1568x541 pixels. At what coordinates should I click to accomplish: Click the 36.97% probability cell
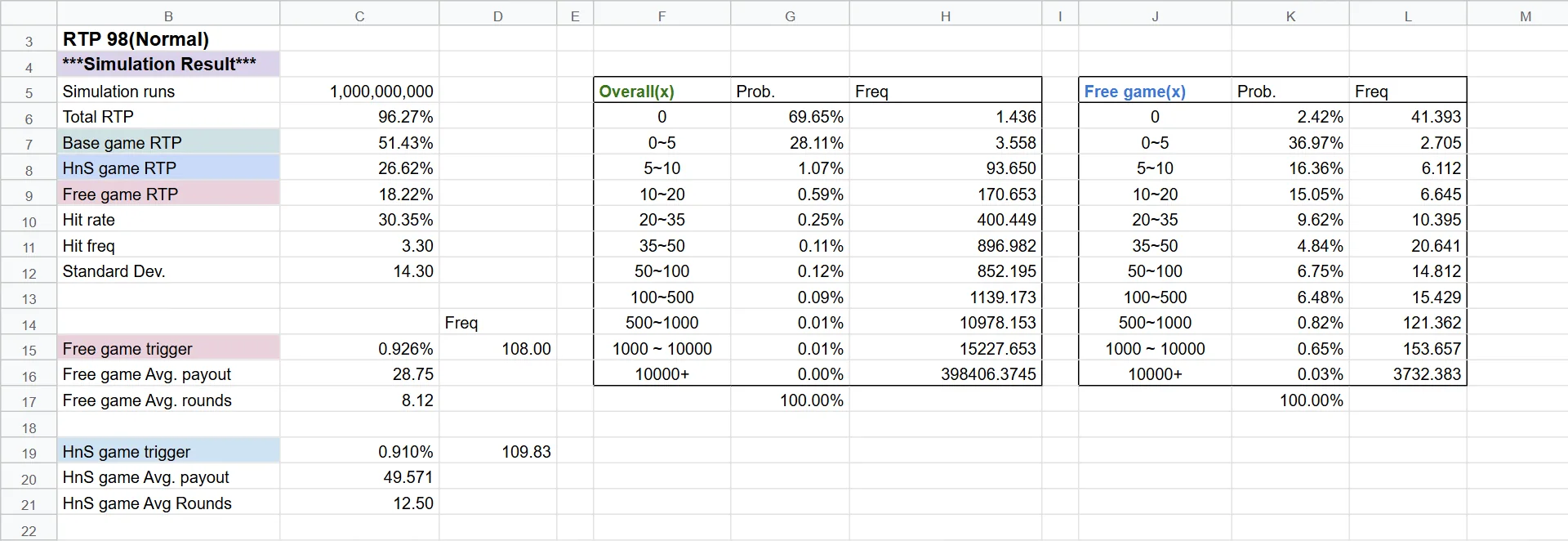(x=1290, y=142)
